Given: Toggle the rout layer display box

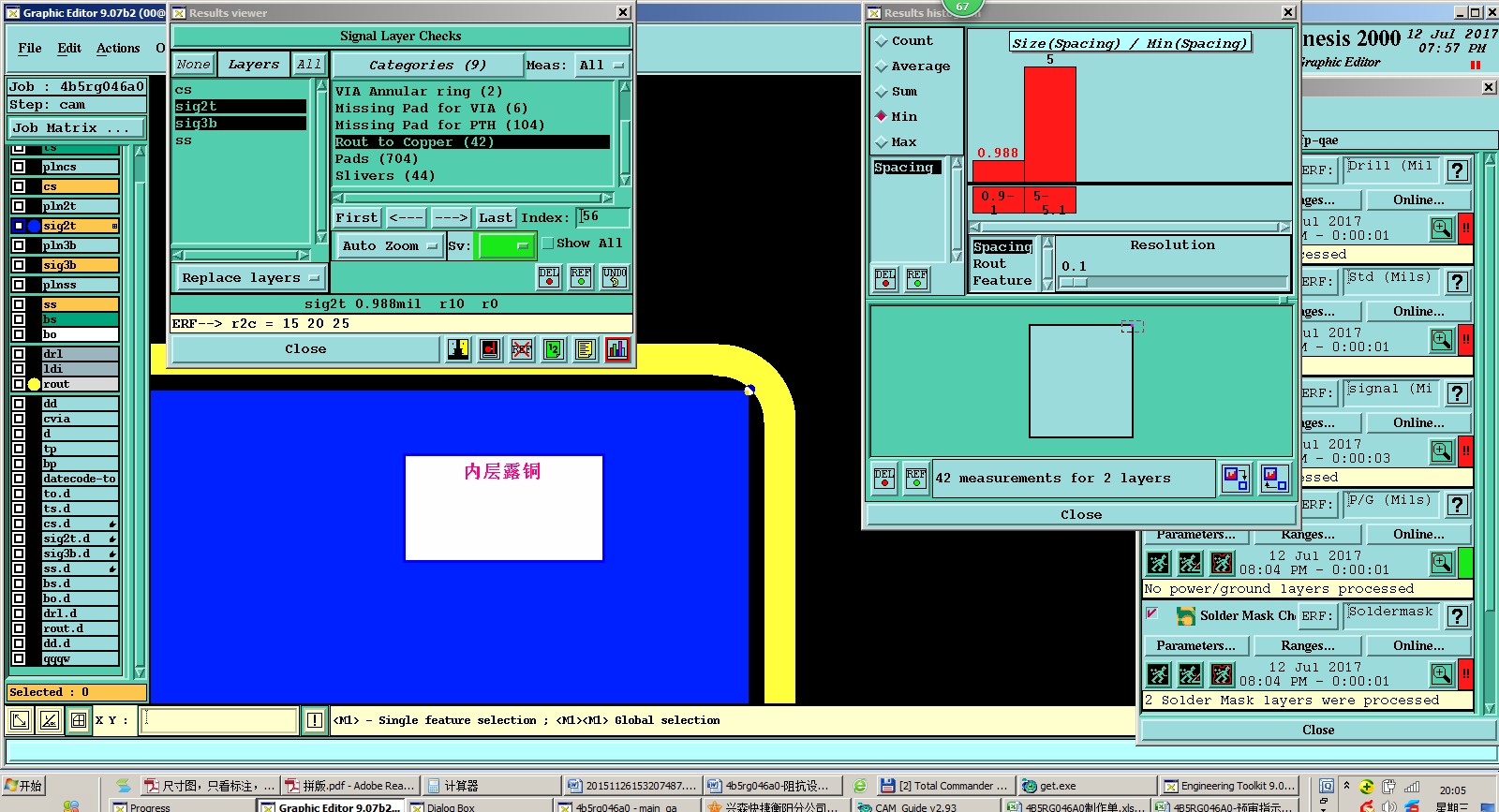Looking at the screenshot, I should pos(19,384).
